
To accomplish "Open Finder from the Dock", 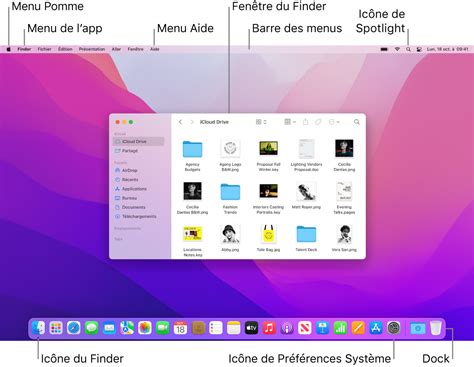I will coord(38,328).
